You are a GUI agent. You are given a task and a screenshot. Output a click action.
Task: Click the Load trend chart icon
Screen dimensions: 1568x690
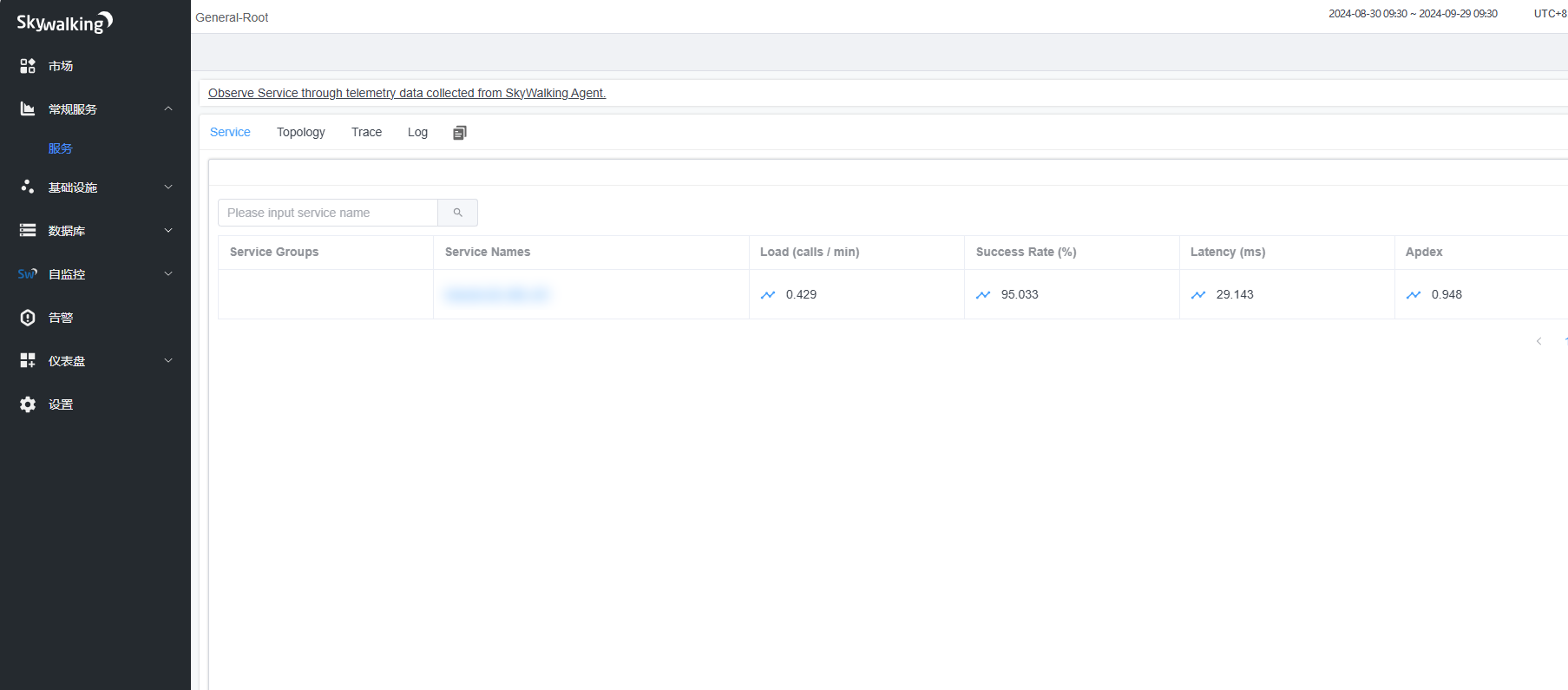pos(768,295)
